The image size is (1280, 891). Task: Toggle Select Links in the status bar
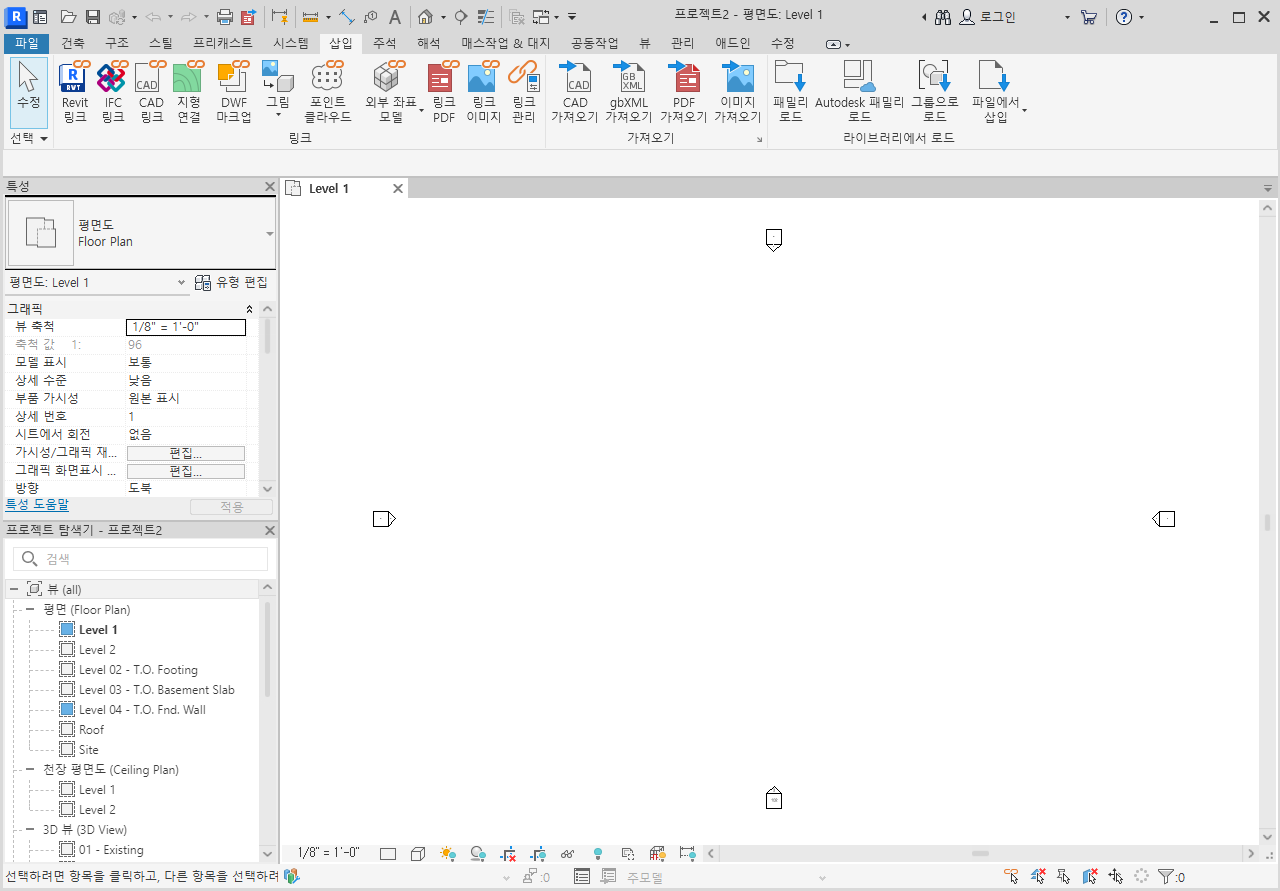click(1012, 877)
